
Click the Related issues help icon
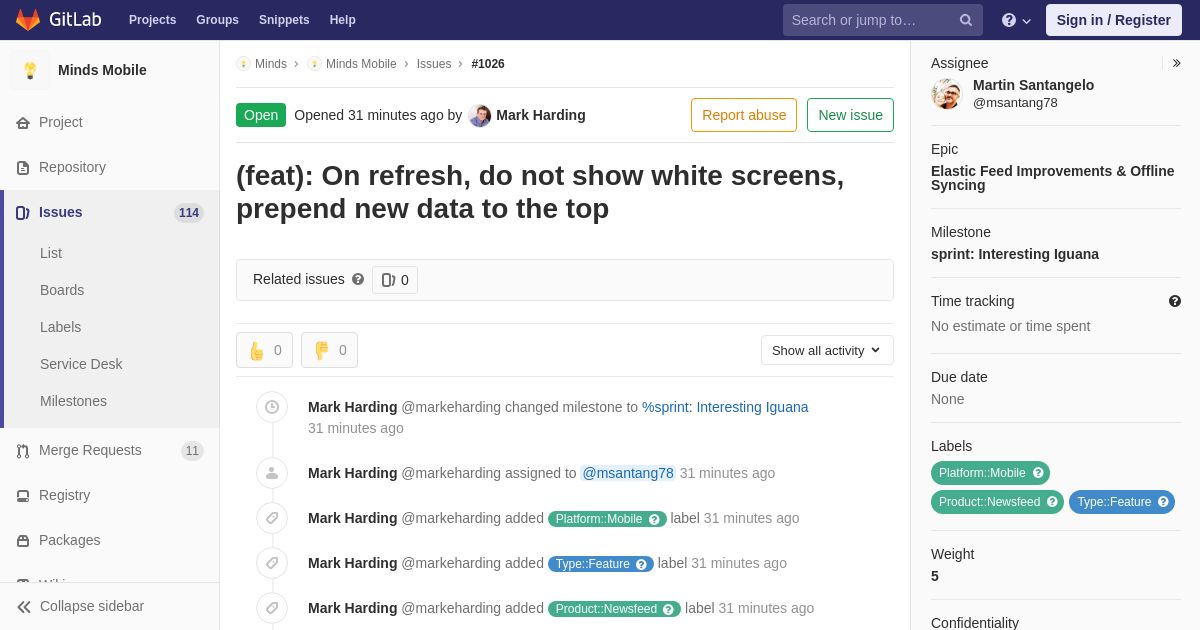[358, 280]
